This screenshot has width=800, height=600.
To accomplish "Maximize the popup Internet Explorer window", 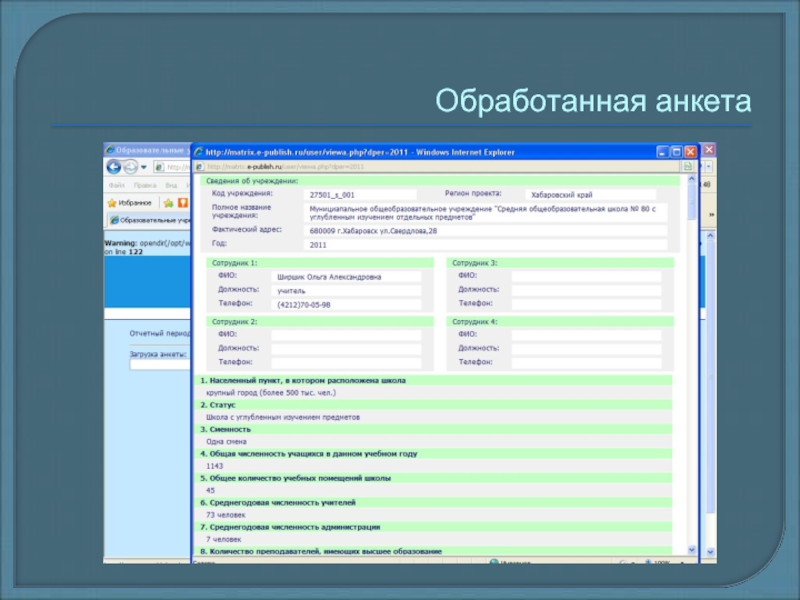I will [x=675, y=152].
